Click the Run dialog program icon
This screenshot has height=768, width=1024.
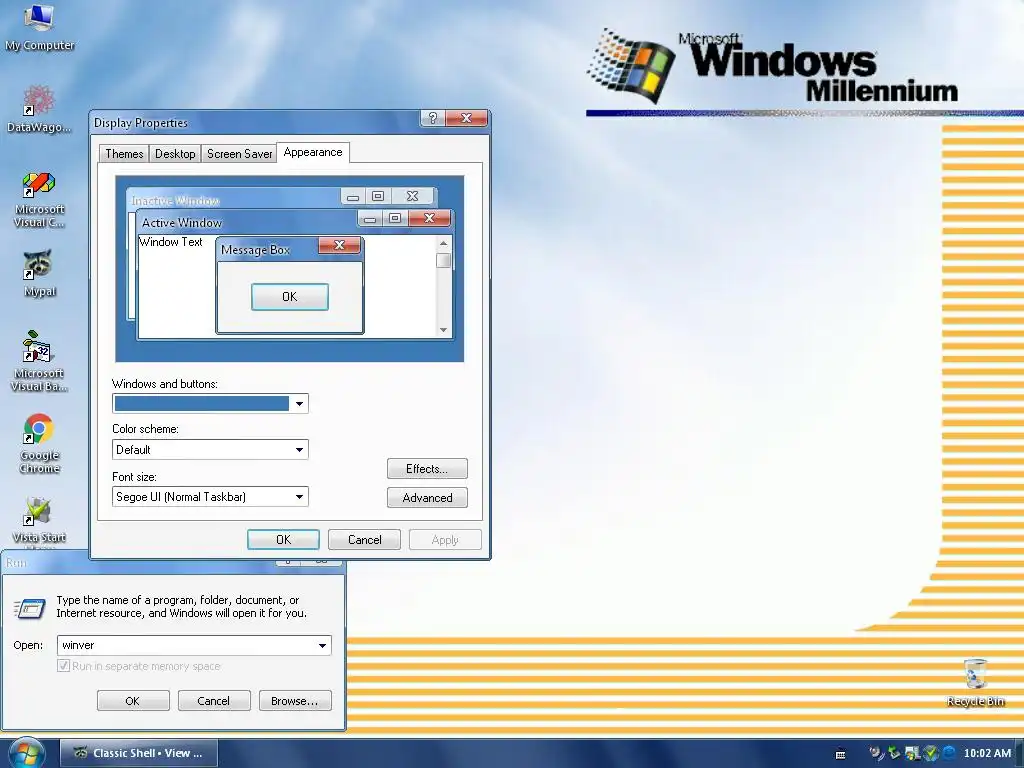coord(29,608)
